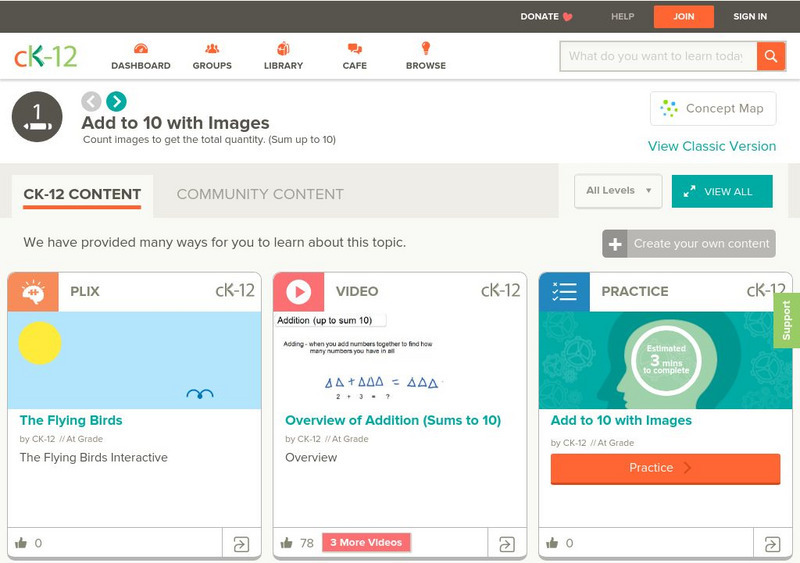800x563 pixels.
Task: Click the Dashboard menu label
Action: [141, 66]
